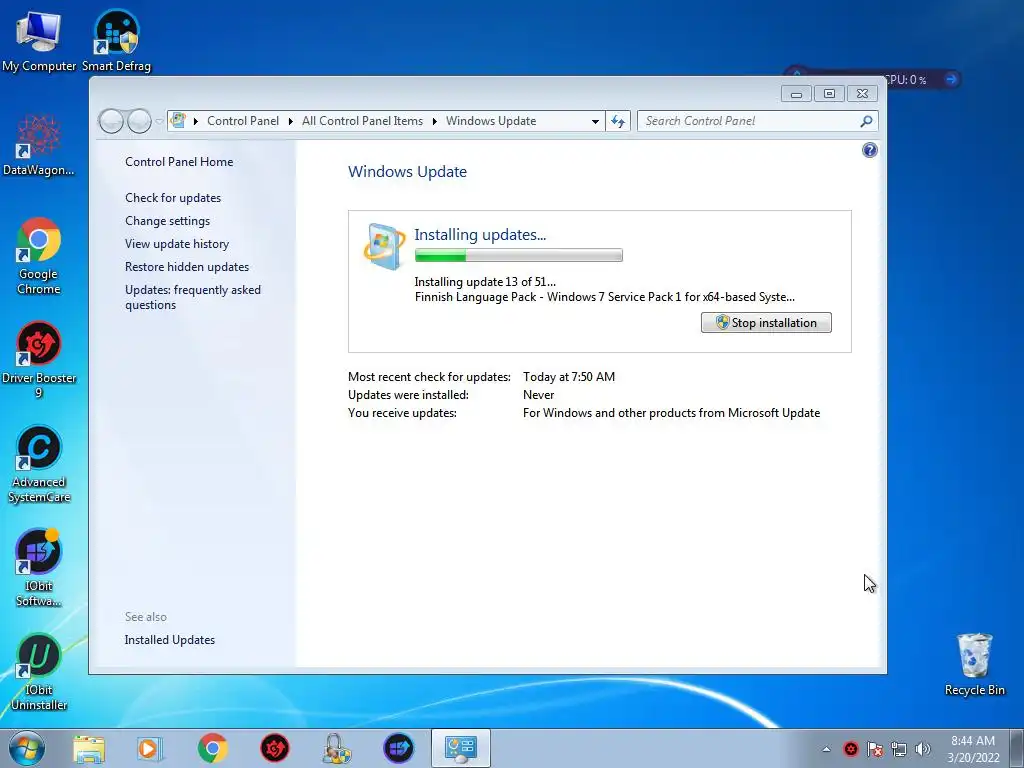Refresh the Control Panel address bar
Viewport: 1024px width, 768px height.
[x=618, y=121]
